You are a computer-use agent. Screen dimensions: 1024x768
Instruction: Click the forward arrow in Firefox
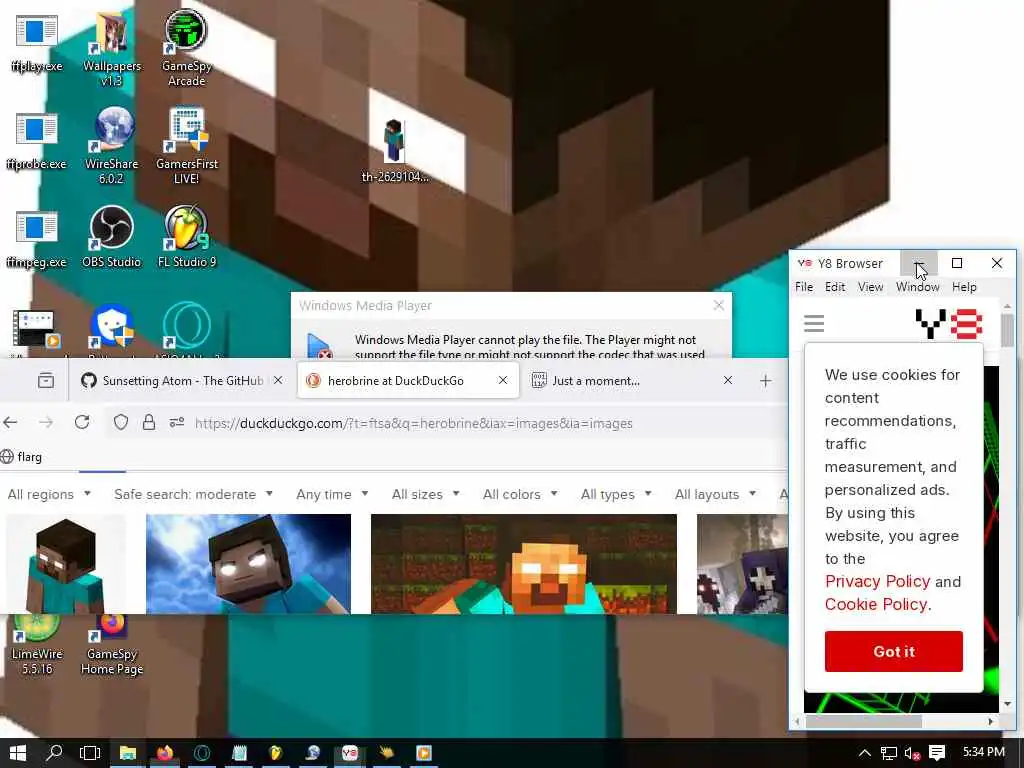46,423
